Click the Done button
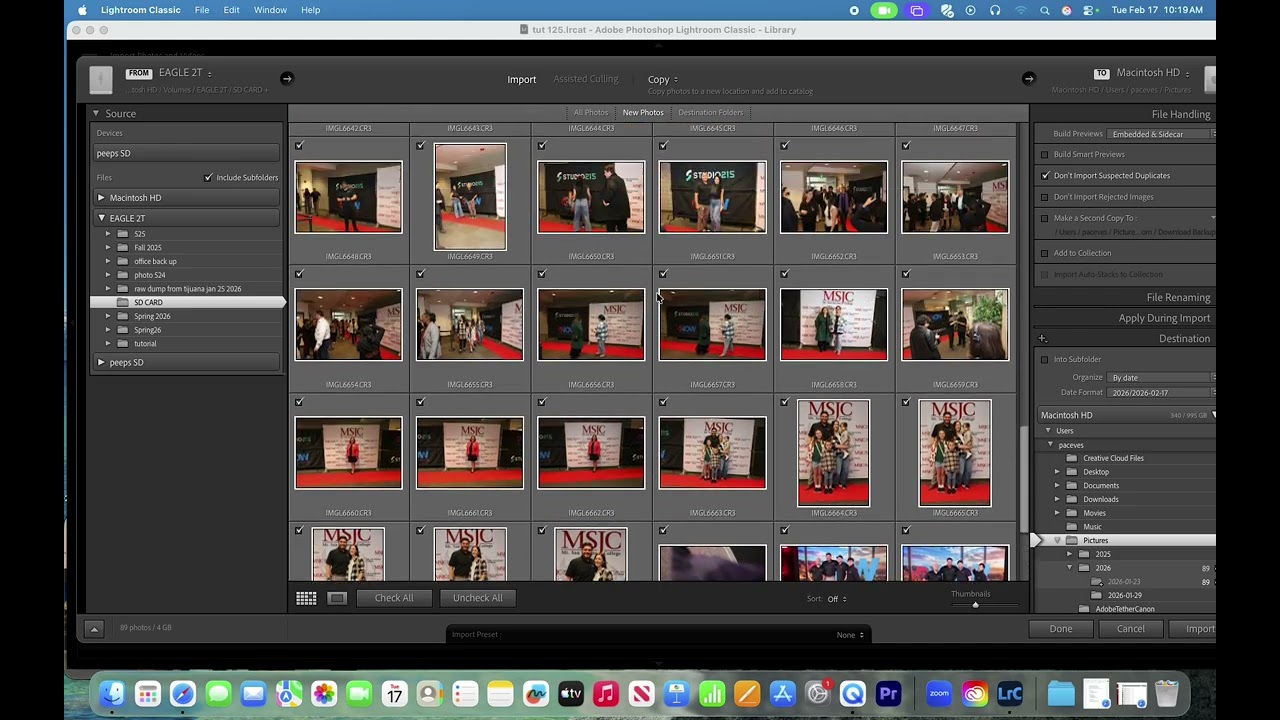The image size is (1280, 720). click(x=1061, y=629)
